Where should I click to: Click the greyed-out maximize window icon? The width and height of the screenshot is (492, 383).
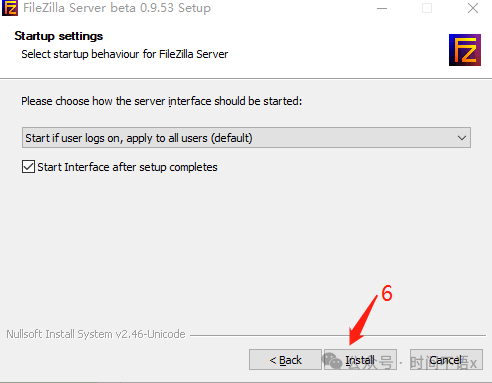[x=427, y=8]
